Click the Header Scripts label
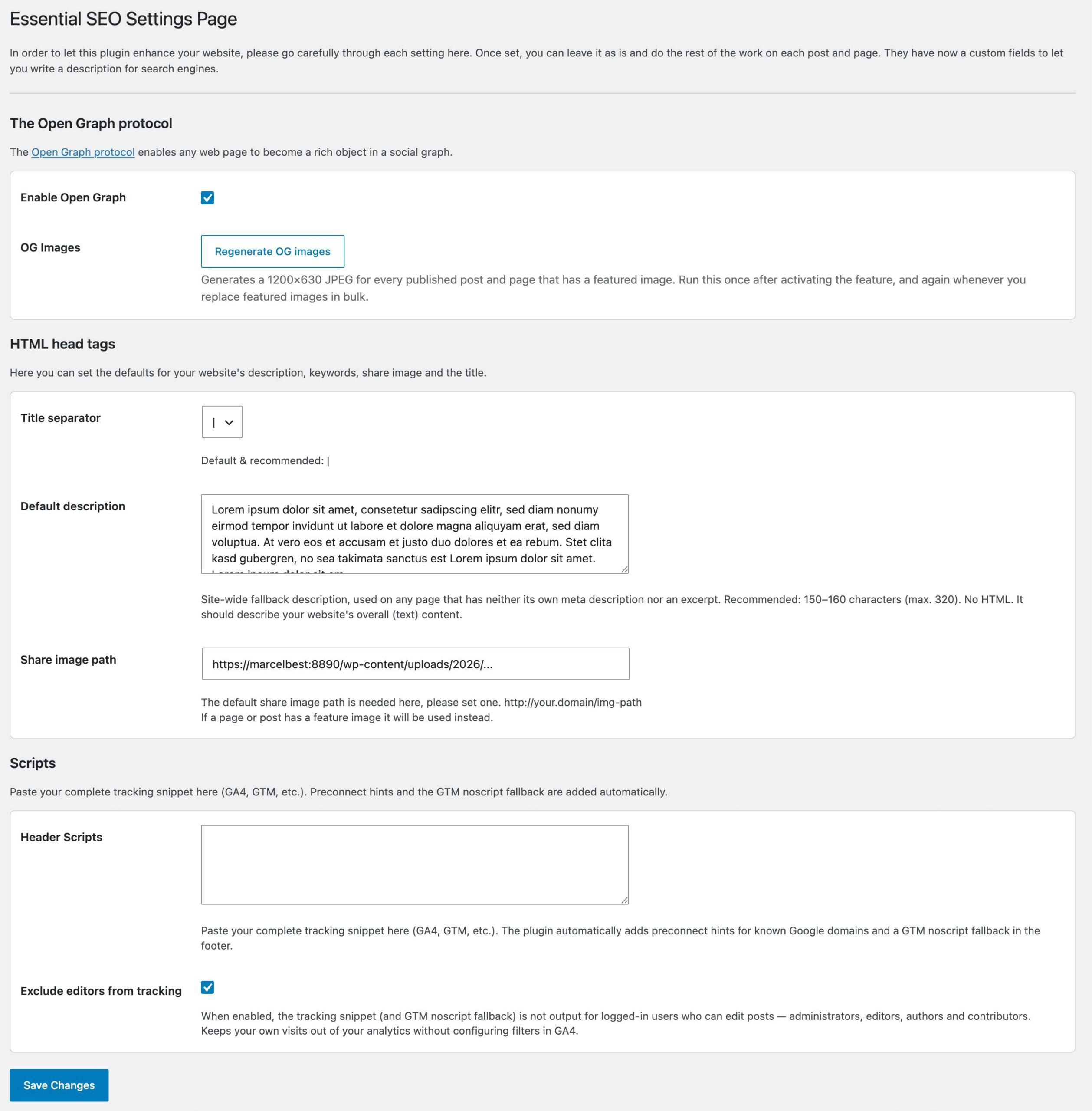This screenshot has height=1111, width=1092. 61,837
